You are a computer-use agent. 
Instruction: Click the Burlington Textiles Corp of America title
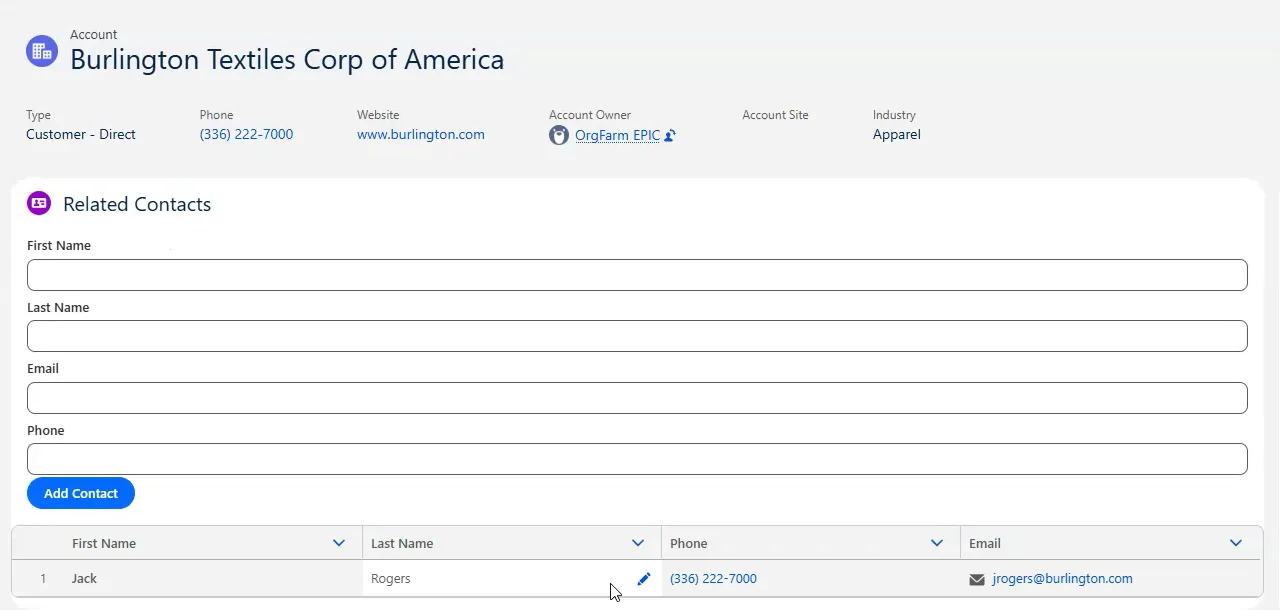pyautogui.click(x=287, y=60)
